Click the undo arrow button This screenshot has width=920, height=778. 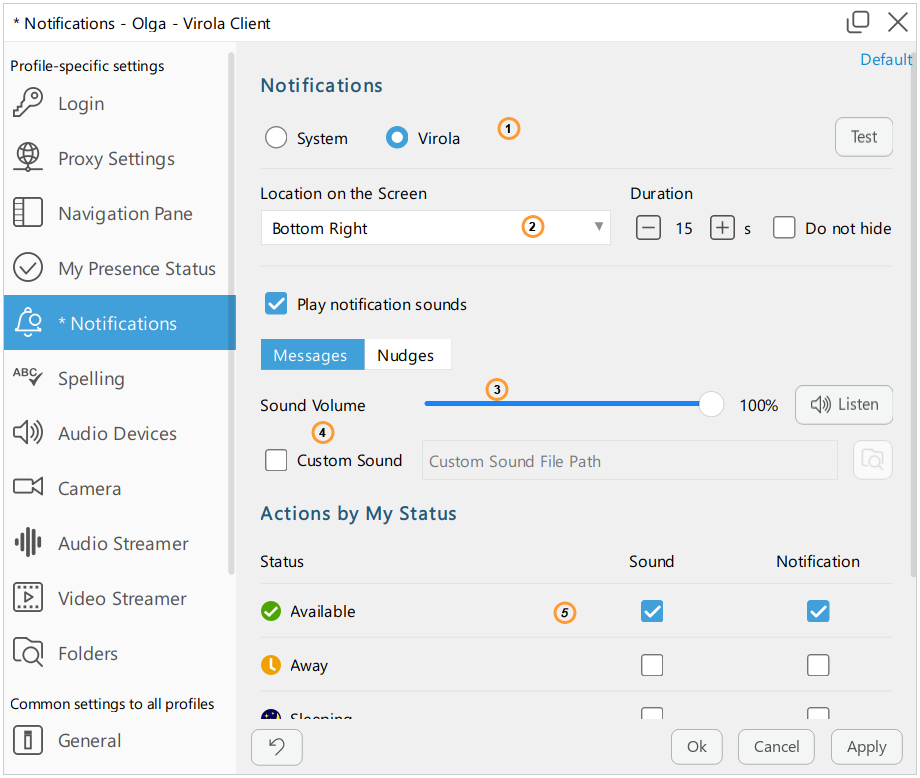tap(277, 747)
